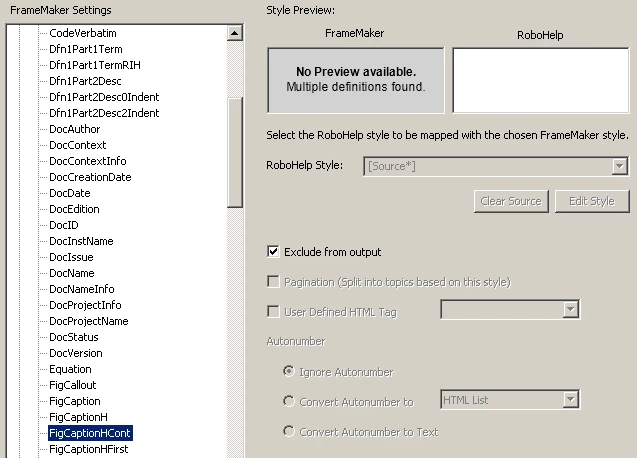Open the User Defined HTML Tag dropdown
Image resolution: width=637 pixels, height=458 pixels.
pyautogui.click(x=570, y=310)
